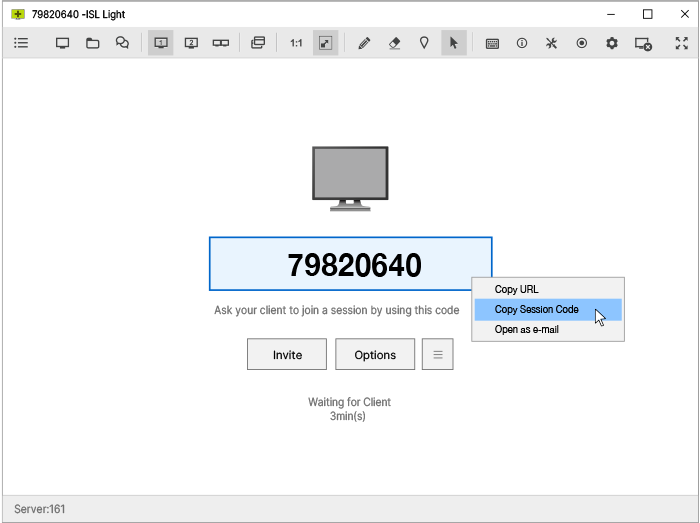The image size is (700, 523).
Task: Click the Options button
Action: (375, 355)
